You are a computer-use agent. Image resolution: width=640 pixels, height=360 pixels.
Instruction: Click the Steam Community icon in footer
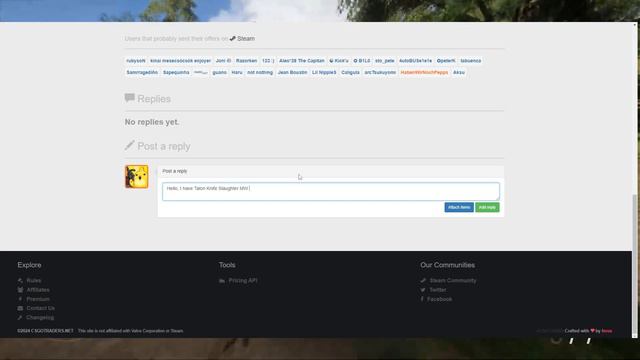tap(423, 280)
